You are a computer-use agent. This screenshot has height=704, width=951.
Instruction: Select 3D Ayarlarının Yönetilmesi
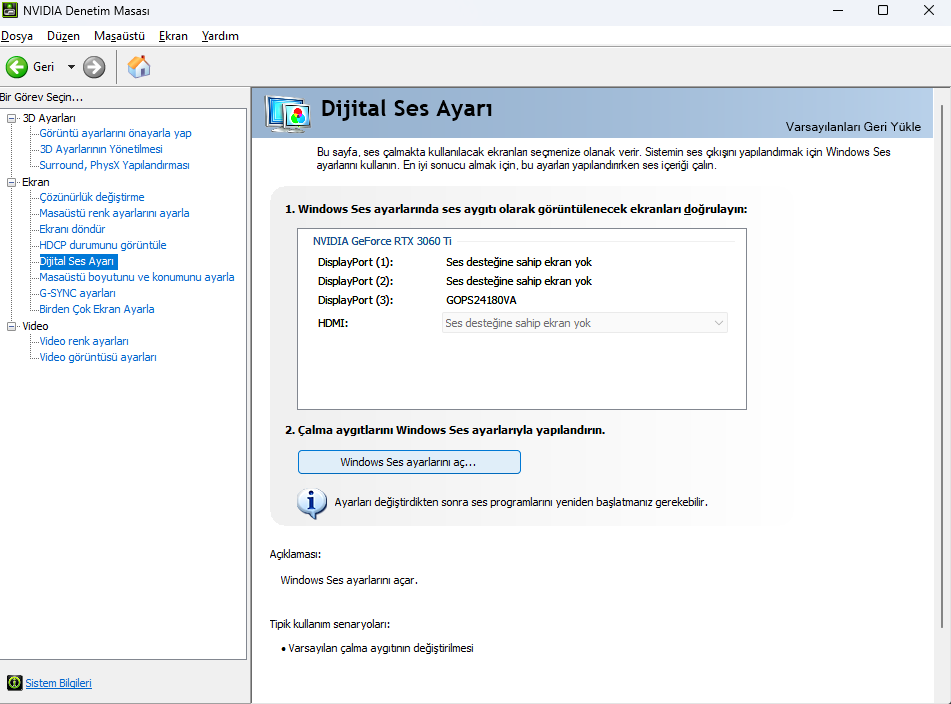pos(101,149)
